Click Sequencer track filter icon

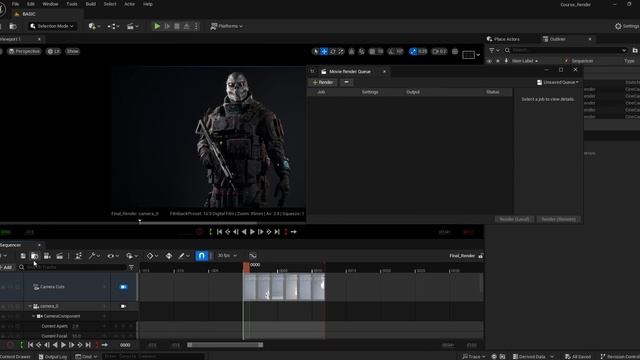click(x=131, y=267)
